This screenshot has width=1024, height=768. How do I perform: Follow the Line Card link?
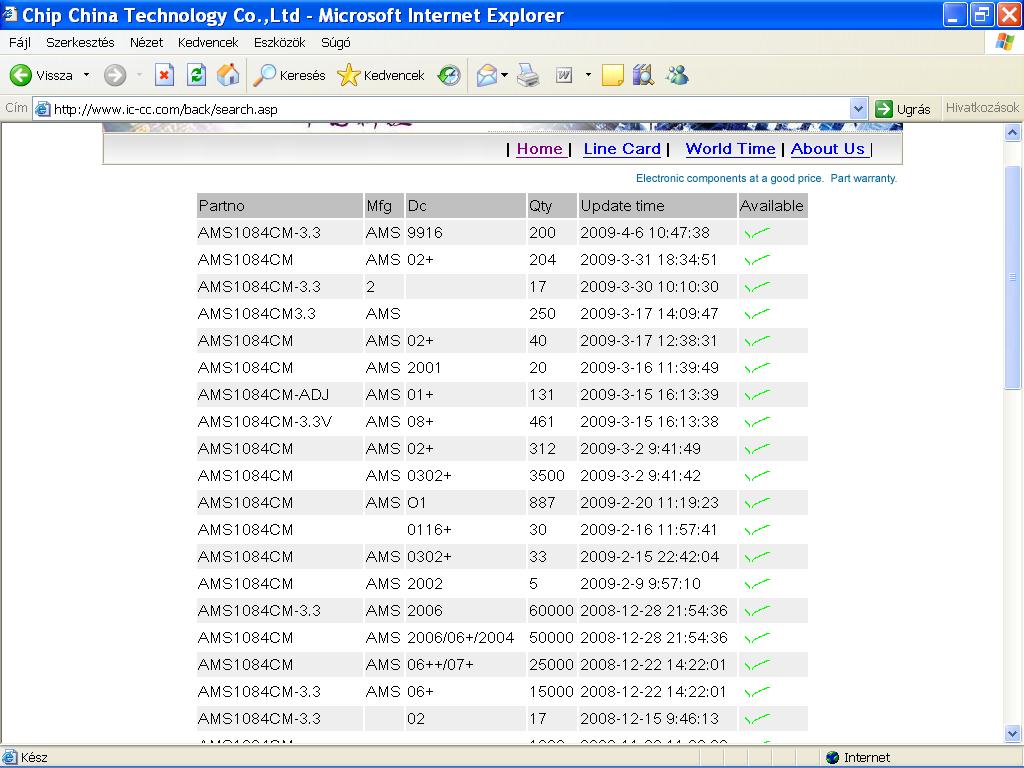pos(622,149)
